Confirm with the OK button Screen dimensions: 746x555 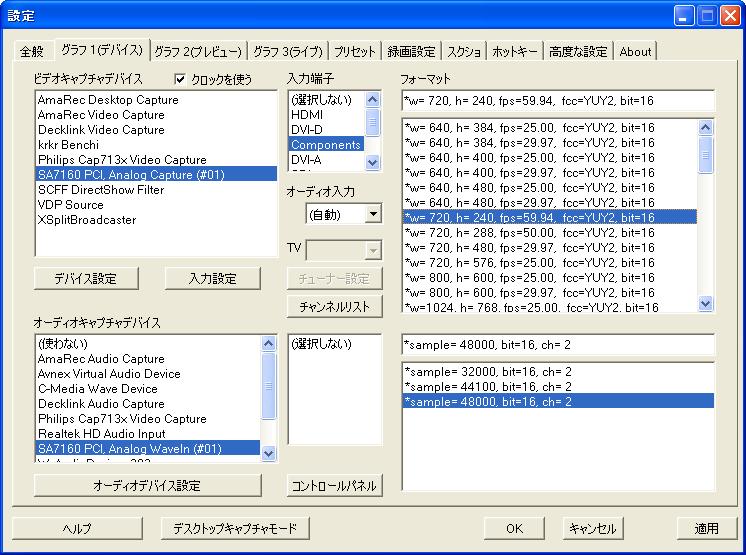point(514,528)
